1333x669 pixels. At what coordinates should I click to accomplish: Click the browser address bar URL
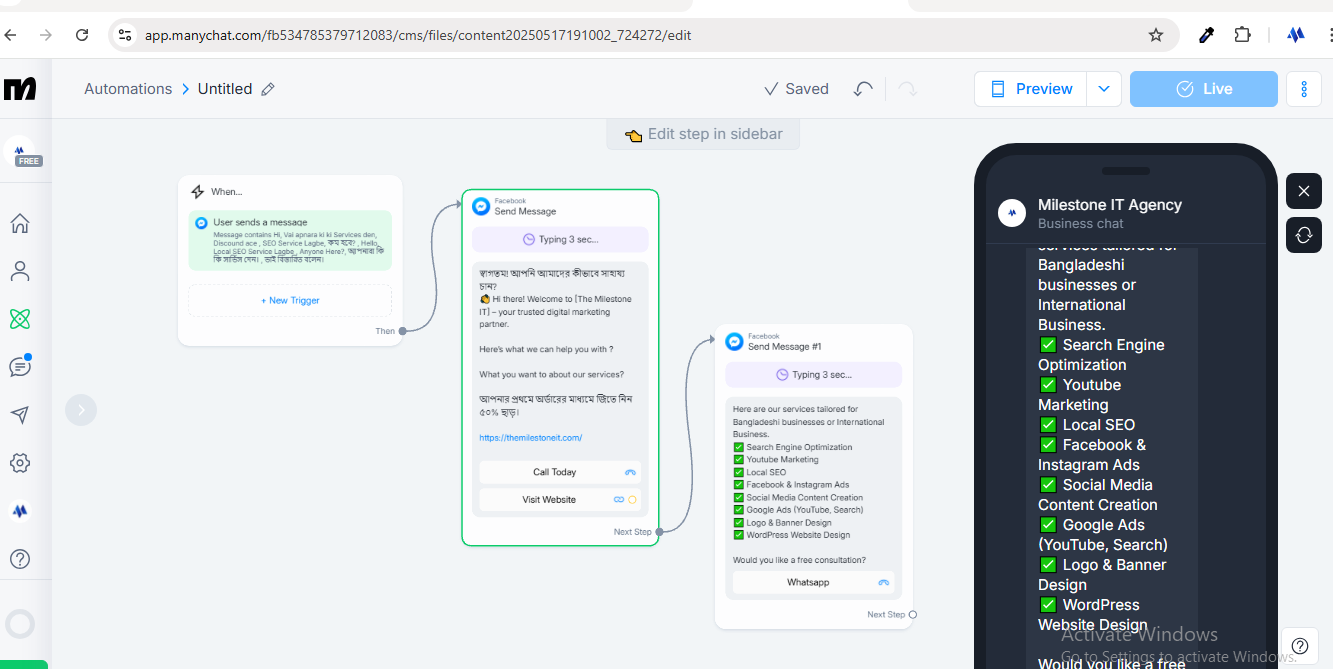click(x=418, y=35)
